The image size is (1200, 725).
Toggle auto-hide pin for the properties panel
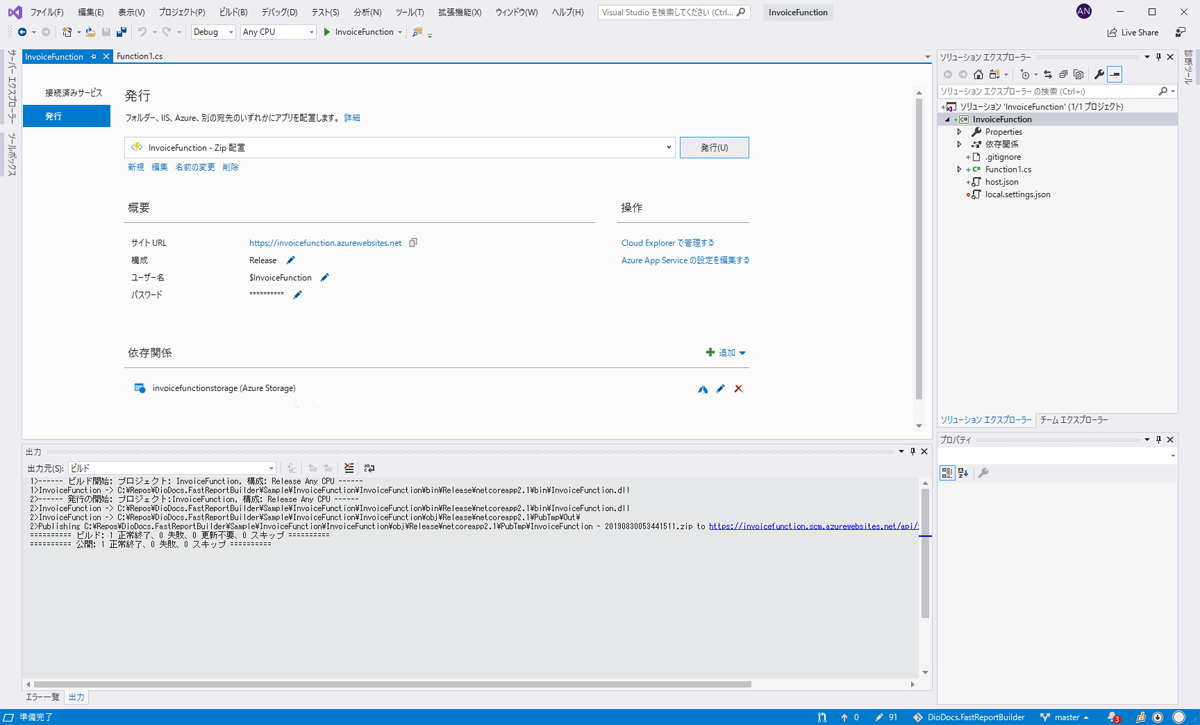pyautogui.click(x=1159, y=440)
